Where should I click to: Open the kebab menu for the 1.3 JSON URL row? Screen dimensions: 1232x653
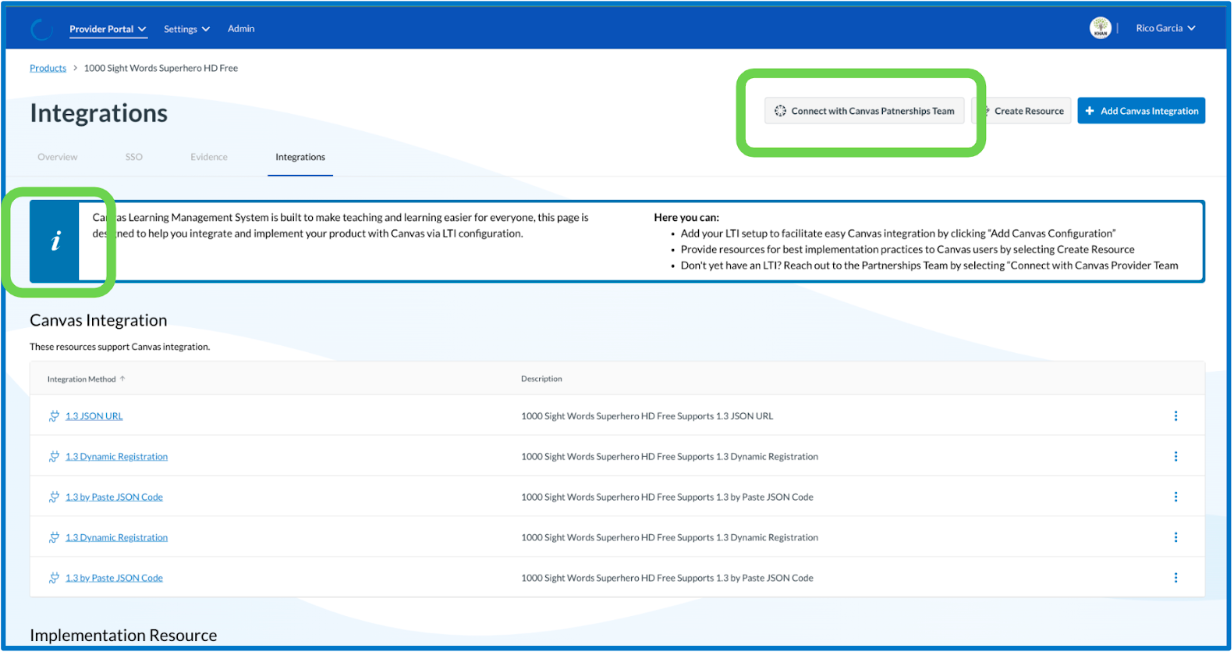click(x=1175, y=416)
